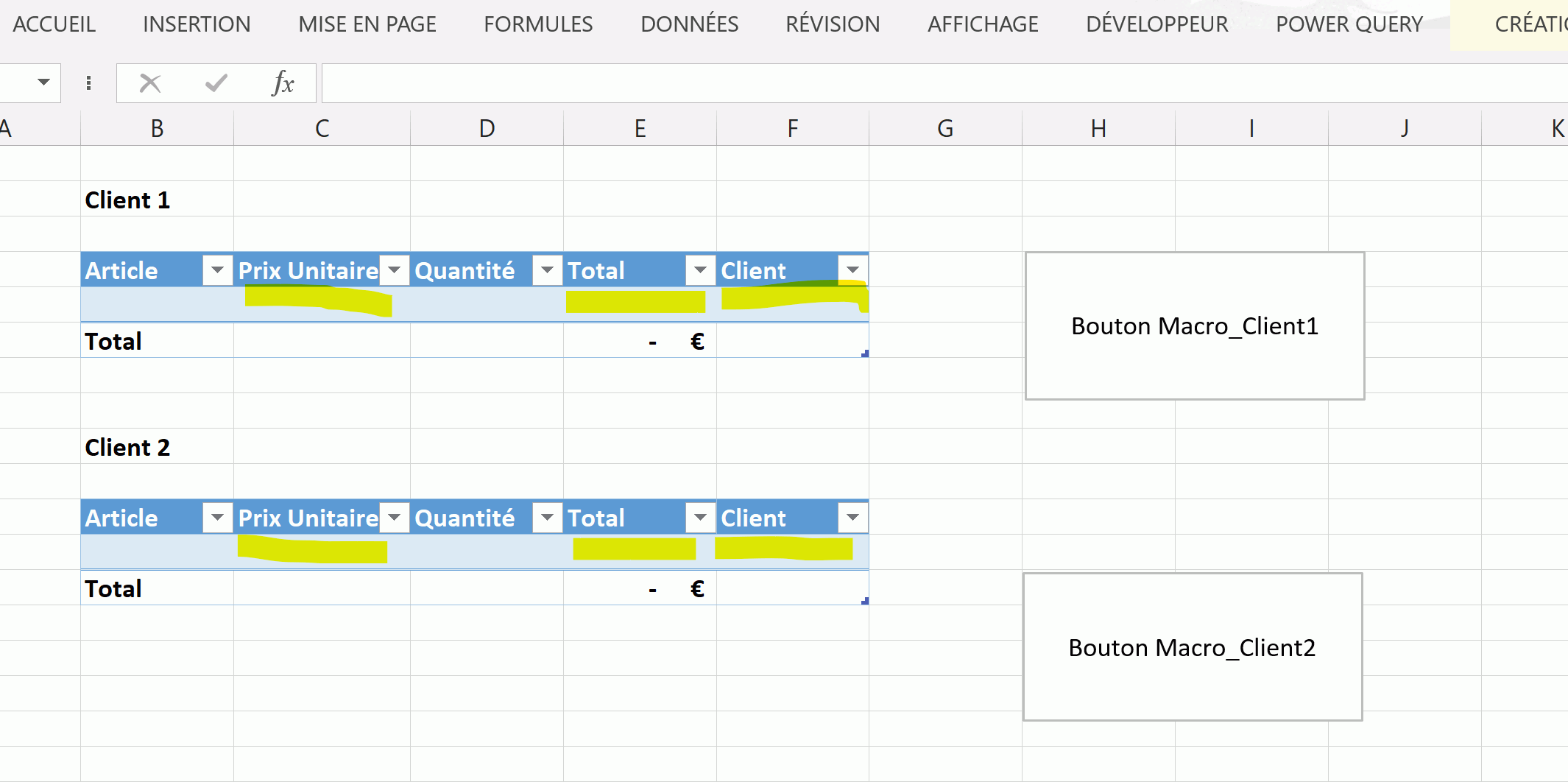
Task: Click the insert function fx icon
Action: (x=282, y=83)
